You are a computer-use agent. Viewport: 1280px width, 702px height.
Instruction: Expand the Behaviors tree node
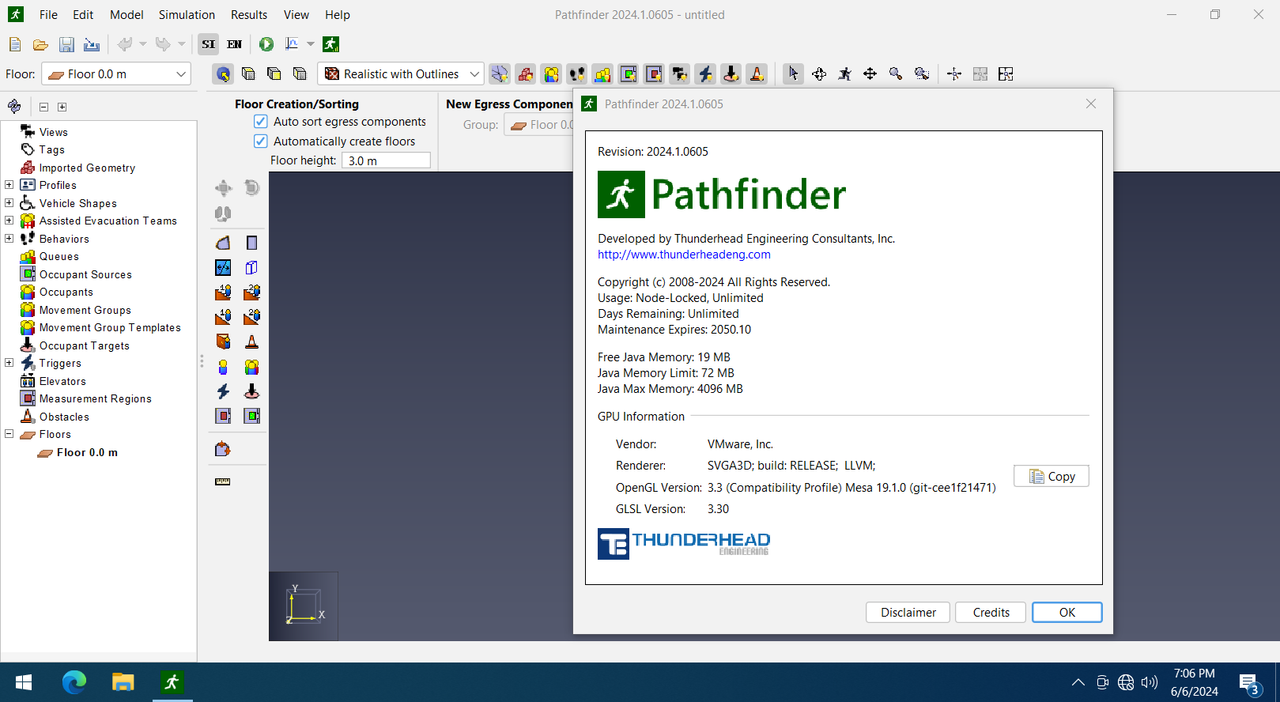click(9, 239)
